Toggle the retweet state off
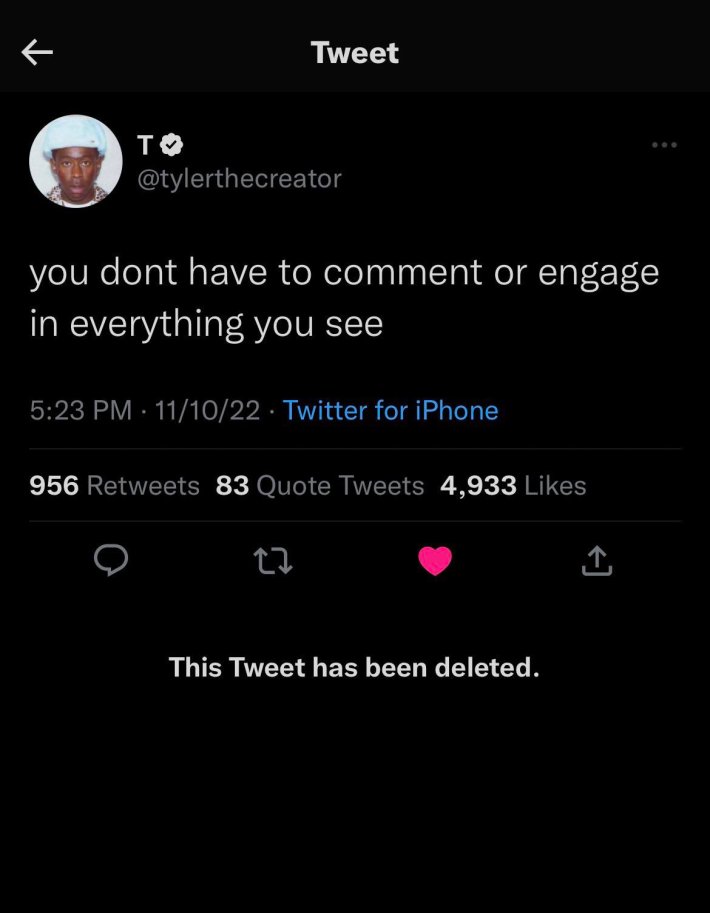This screenshot has height=913, width=710. pos(272,561)
